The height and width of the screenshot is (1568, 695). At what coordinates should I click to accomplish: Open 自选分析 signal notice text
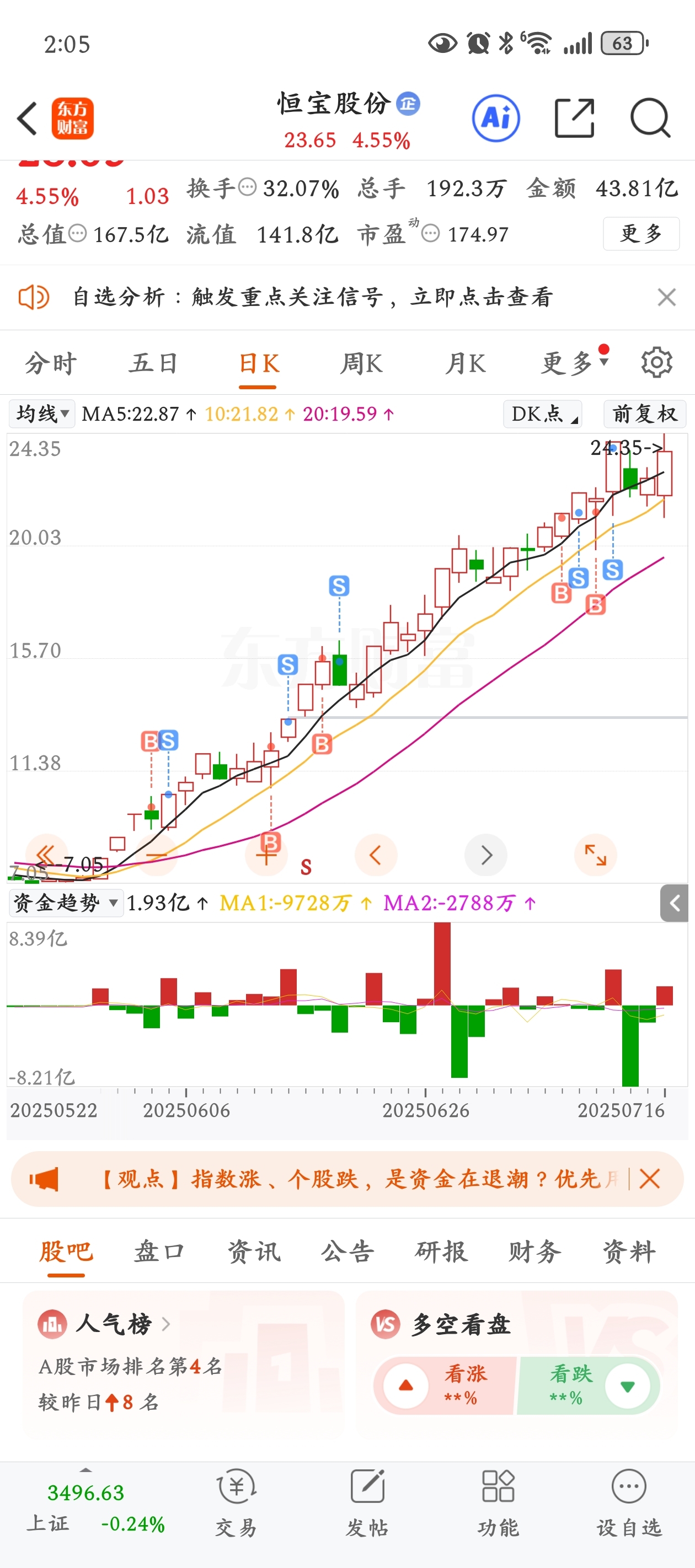[312, 298]
